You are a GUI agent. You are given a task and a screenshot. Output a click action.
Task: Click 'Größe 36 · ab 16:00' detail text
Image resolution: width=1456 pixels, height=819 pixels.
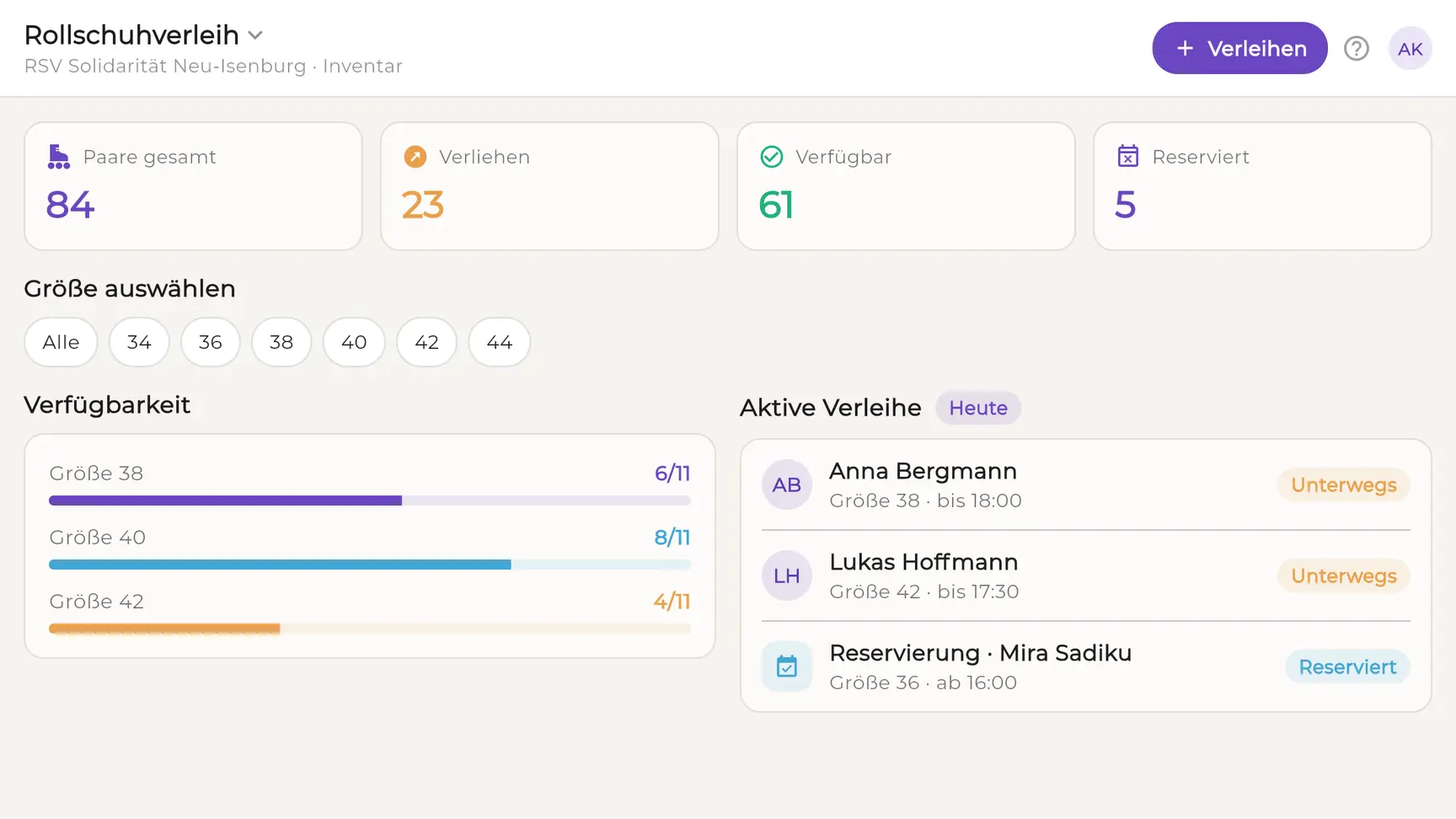coord(923,682)
